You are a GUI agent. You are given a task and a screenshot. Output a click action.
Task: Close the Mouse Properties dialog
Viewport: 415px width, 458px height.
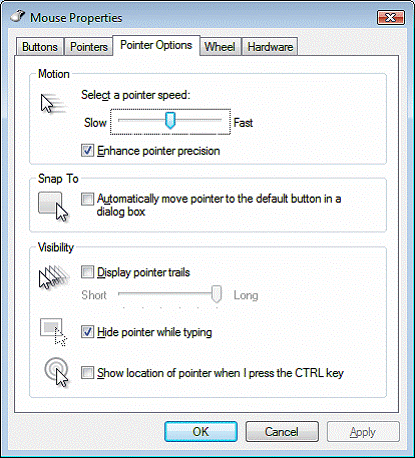(390, 18)
